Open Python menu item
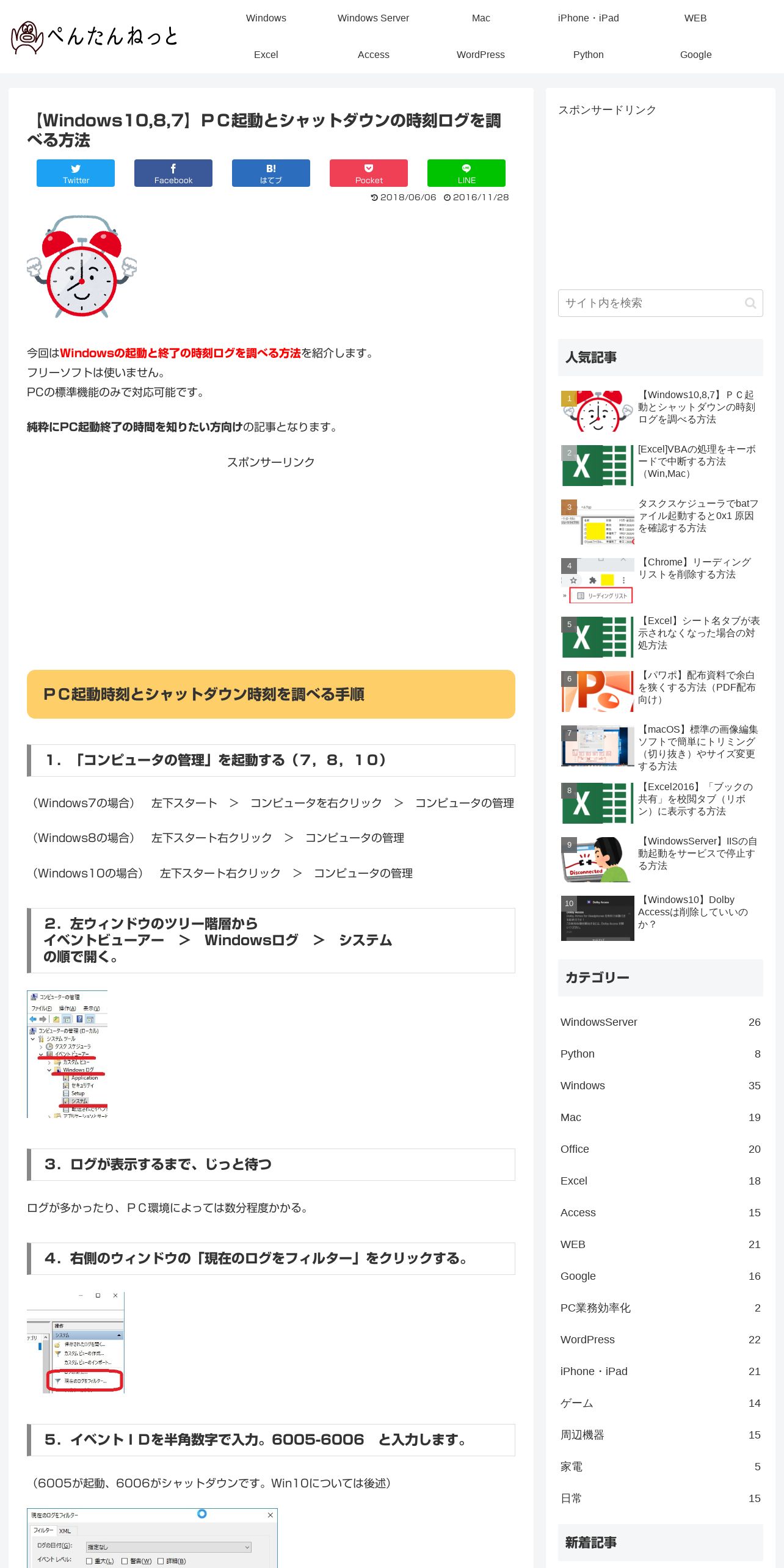 [x=589, y=55]
